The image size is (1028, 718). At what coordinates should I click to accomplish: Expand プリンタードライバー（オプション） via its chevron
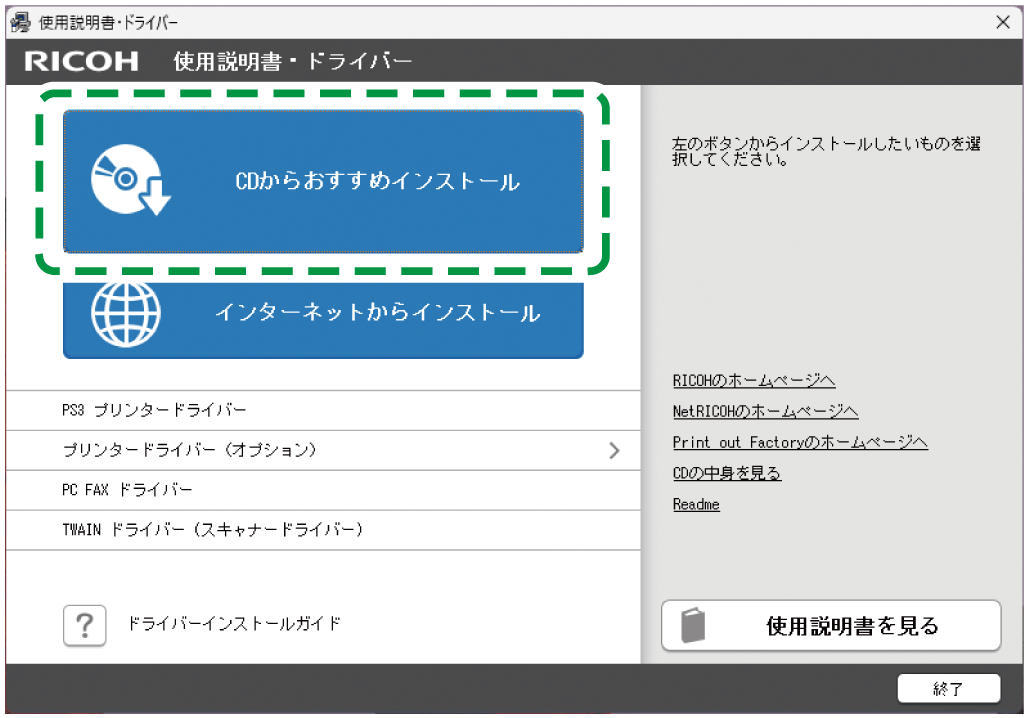616,450
